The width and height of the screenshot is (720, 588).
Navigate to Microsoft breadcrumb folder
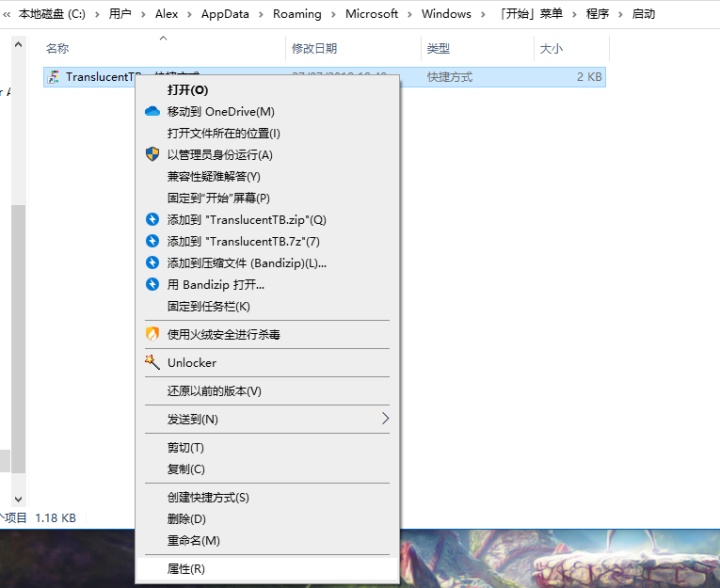(371, 14)
